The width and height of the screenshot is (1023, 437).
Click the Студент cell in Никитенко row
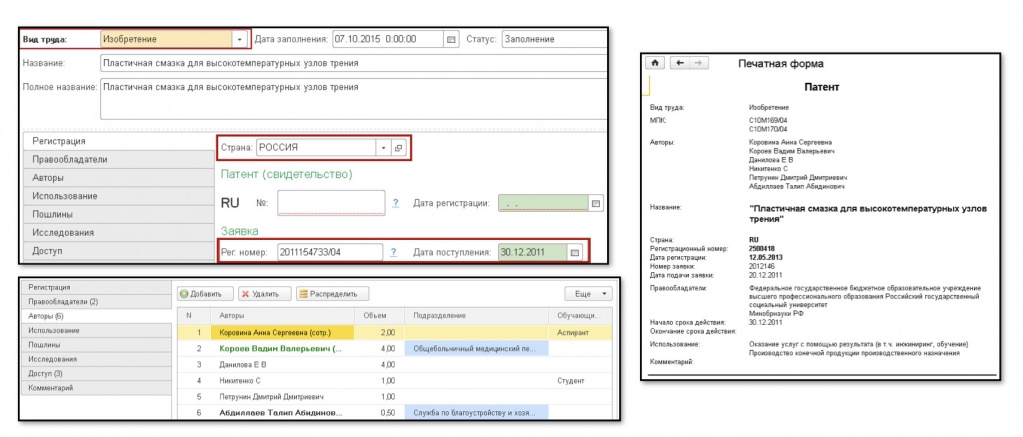[580, 380]
